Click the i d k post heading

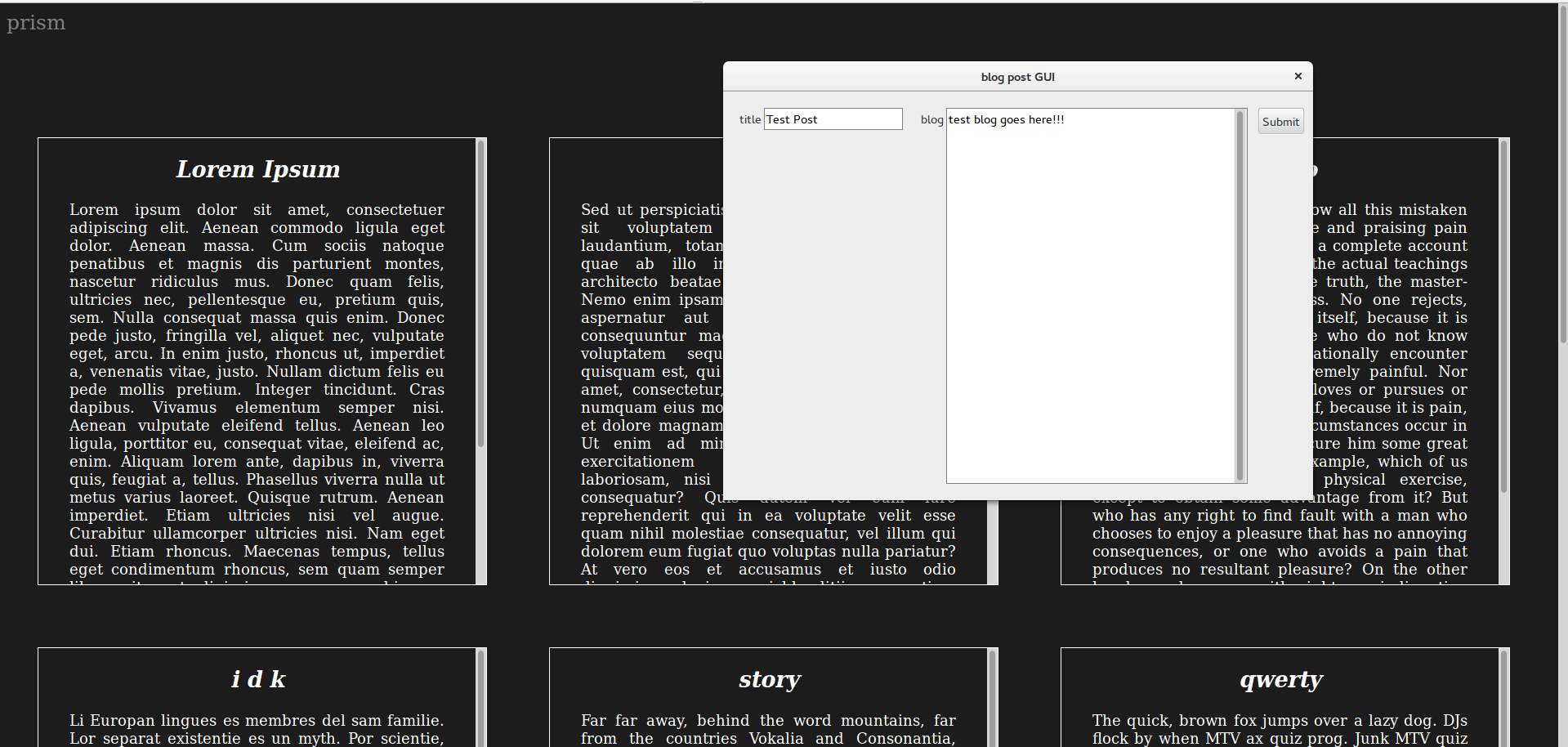257,679
